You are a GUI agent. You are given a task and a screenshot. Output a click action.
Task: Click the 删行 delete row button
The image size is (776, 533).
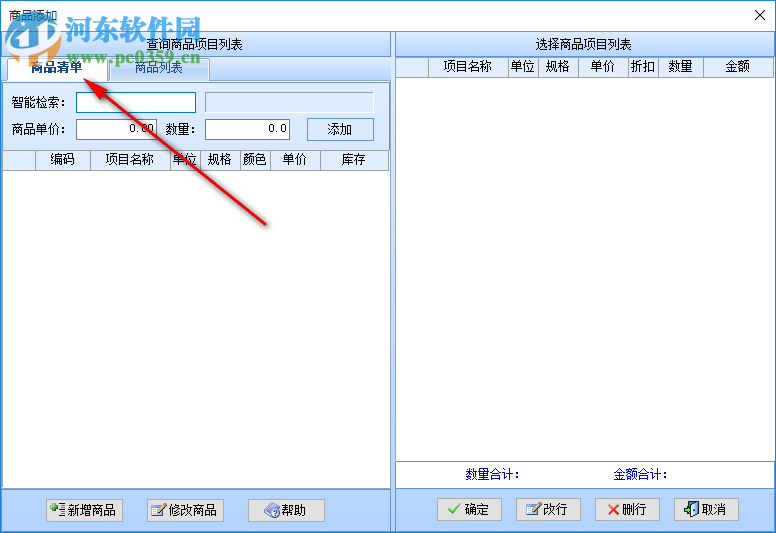coord(627,509)
